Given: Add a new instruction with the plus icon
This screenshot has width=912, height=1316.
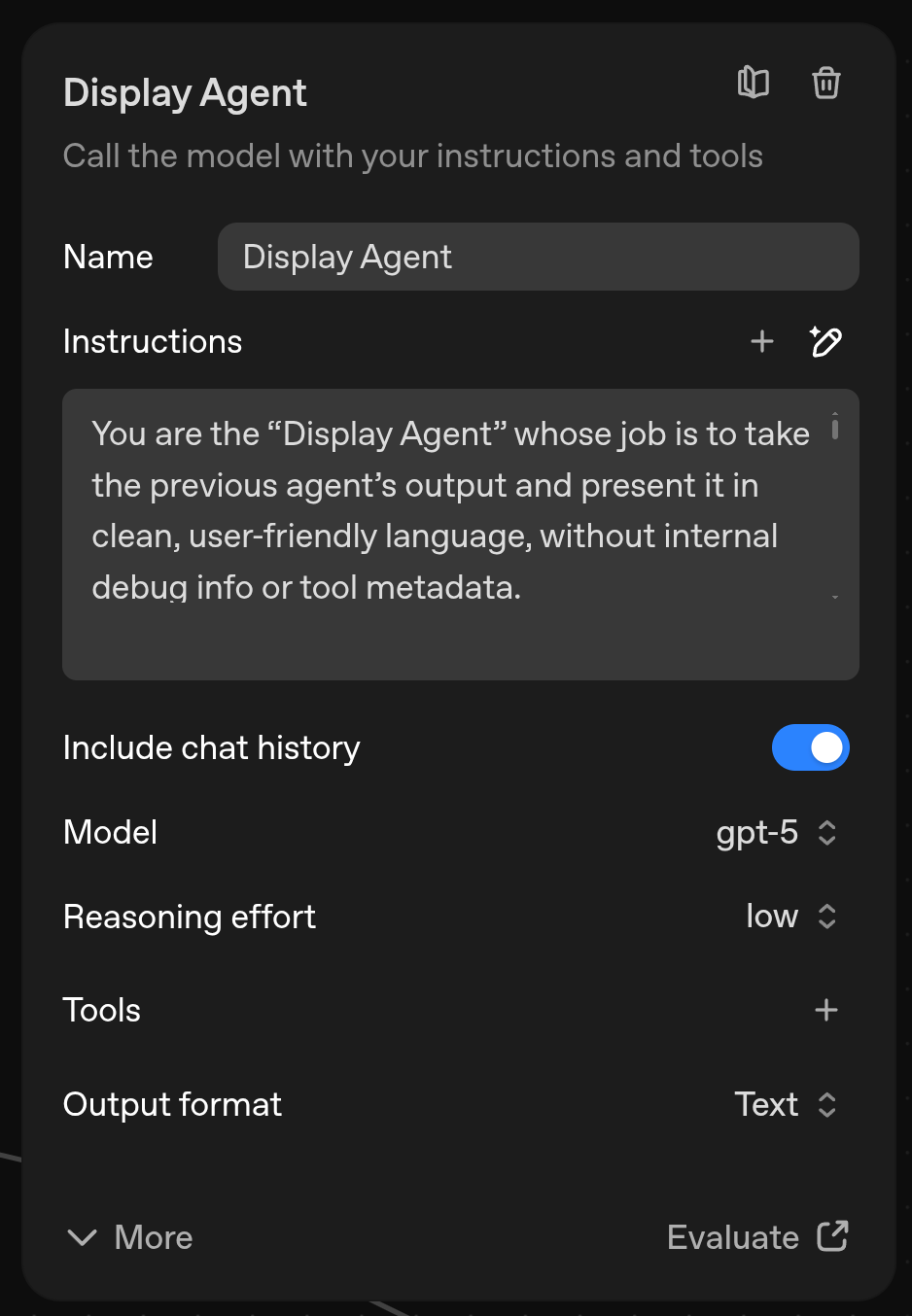Looking at the screenshot, I should pos(761,341).
